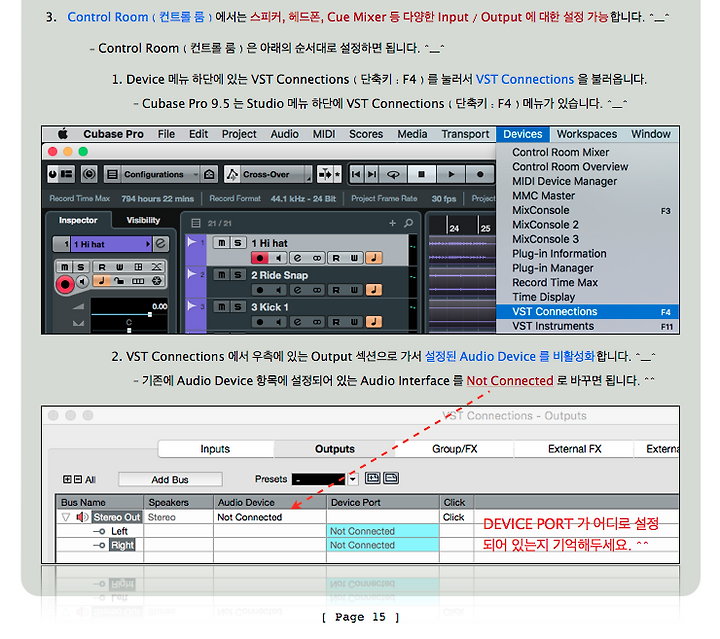Toggle Record Enable on the 2 Ride Snap track

[x=260, y=290]
